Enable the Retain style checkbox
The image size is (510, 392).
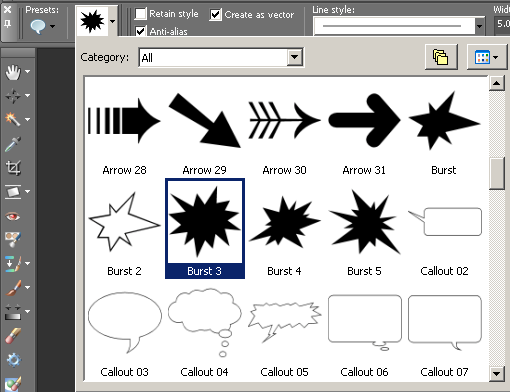point(140,14)
